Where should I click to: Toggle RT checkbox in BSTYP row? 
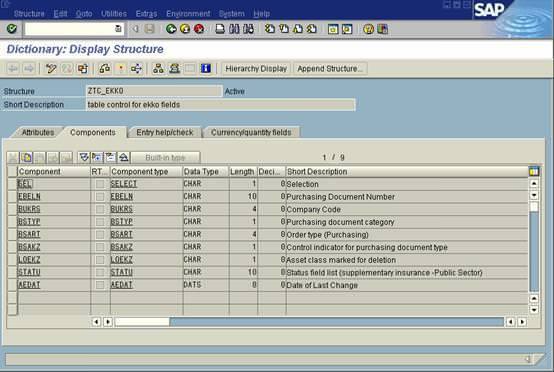(100, 222)
